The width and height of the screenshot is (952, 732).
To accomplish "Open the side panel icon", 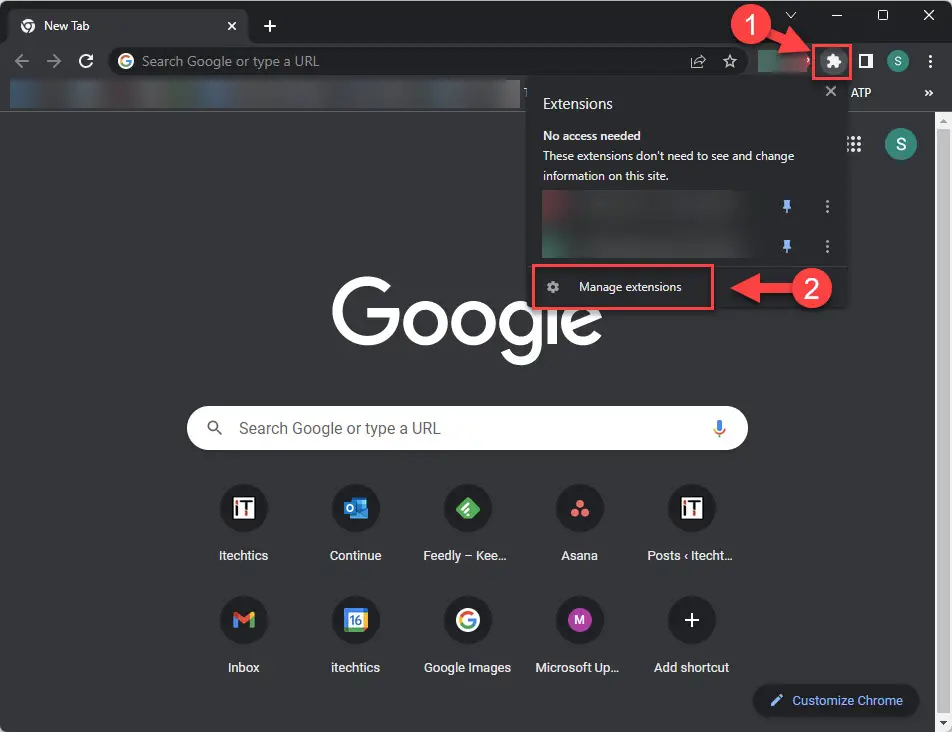I will (866, 61).
